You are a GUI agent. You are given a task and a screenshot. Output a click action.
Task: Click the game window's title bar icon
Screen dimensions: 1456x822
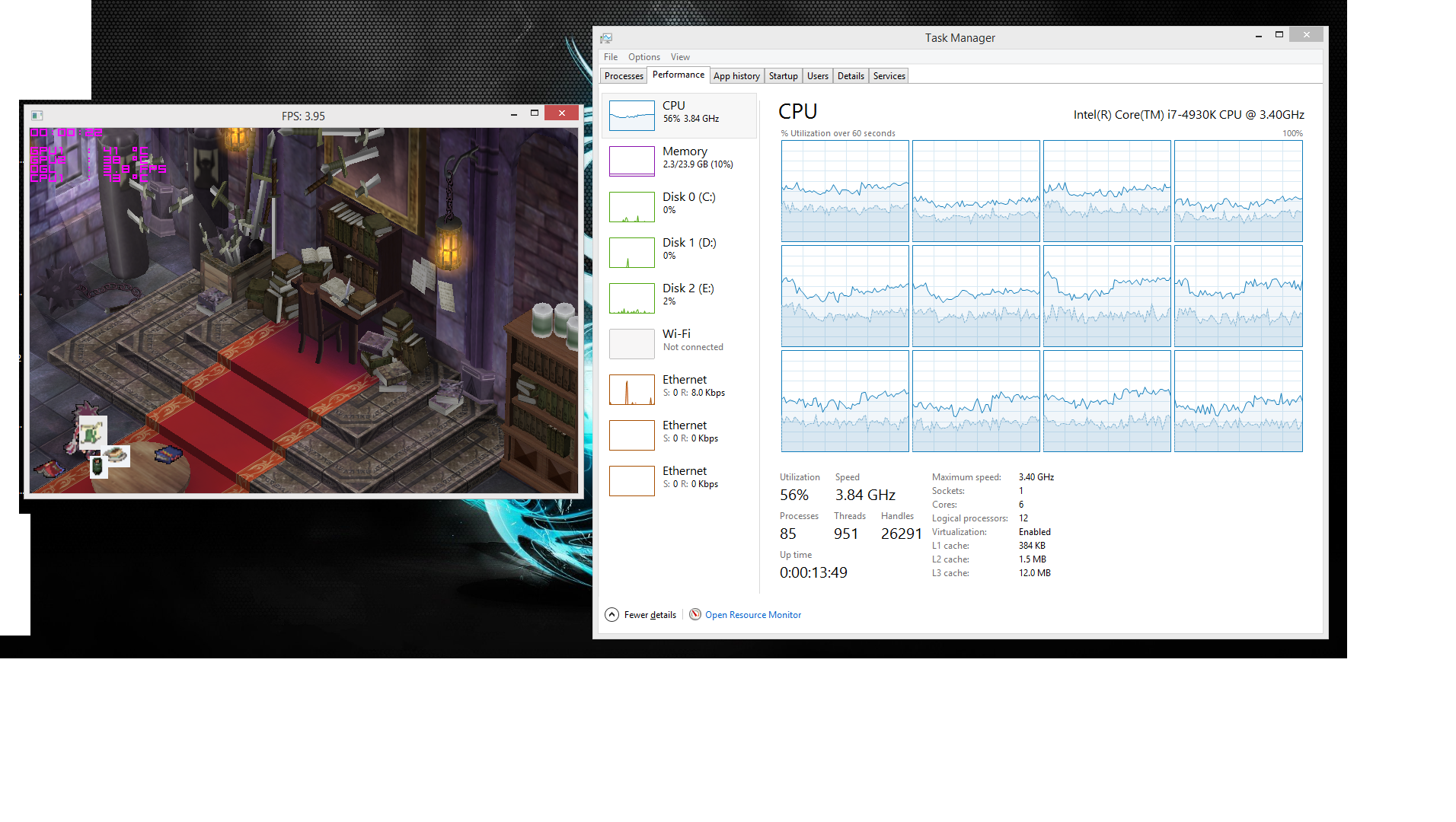[x=37, y=116]
